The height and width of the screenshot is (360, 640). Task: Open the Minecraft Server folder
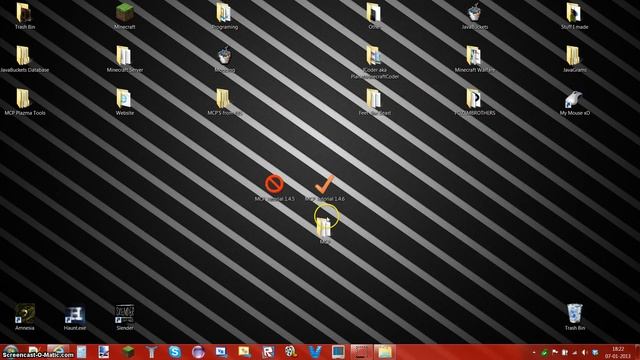pos(124,59)
